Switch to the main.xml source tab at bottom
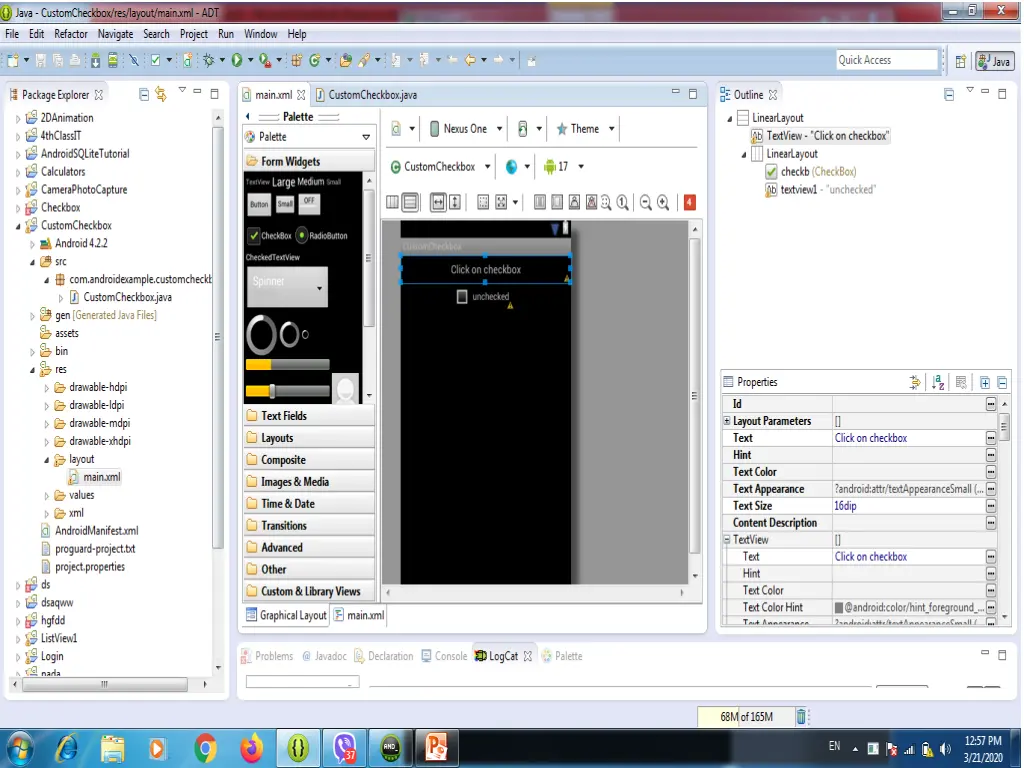Image resolution: width=1024 pixels, height=768 pixels. pyautogui.click(x=359, y=615)
